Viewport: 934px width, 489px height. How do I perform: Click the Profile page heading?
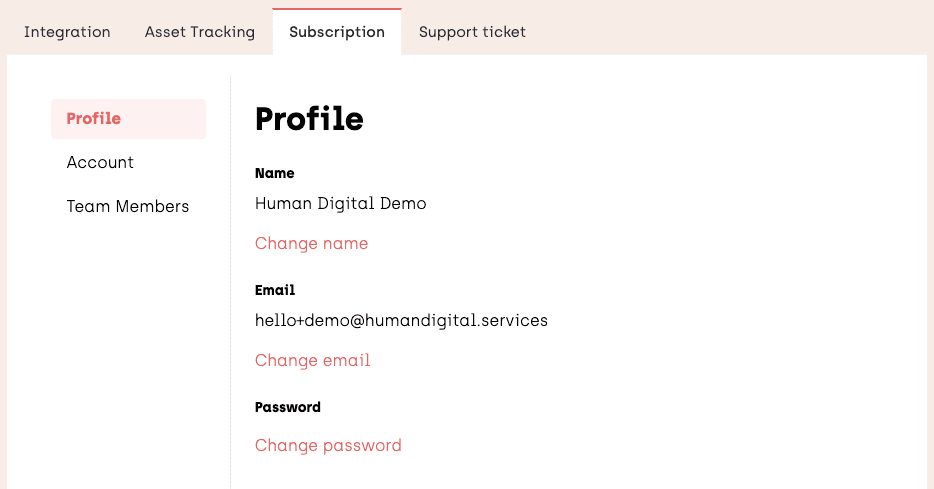[309, 119]
